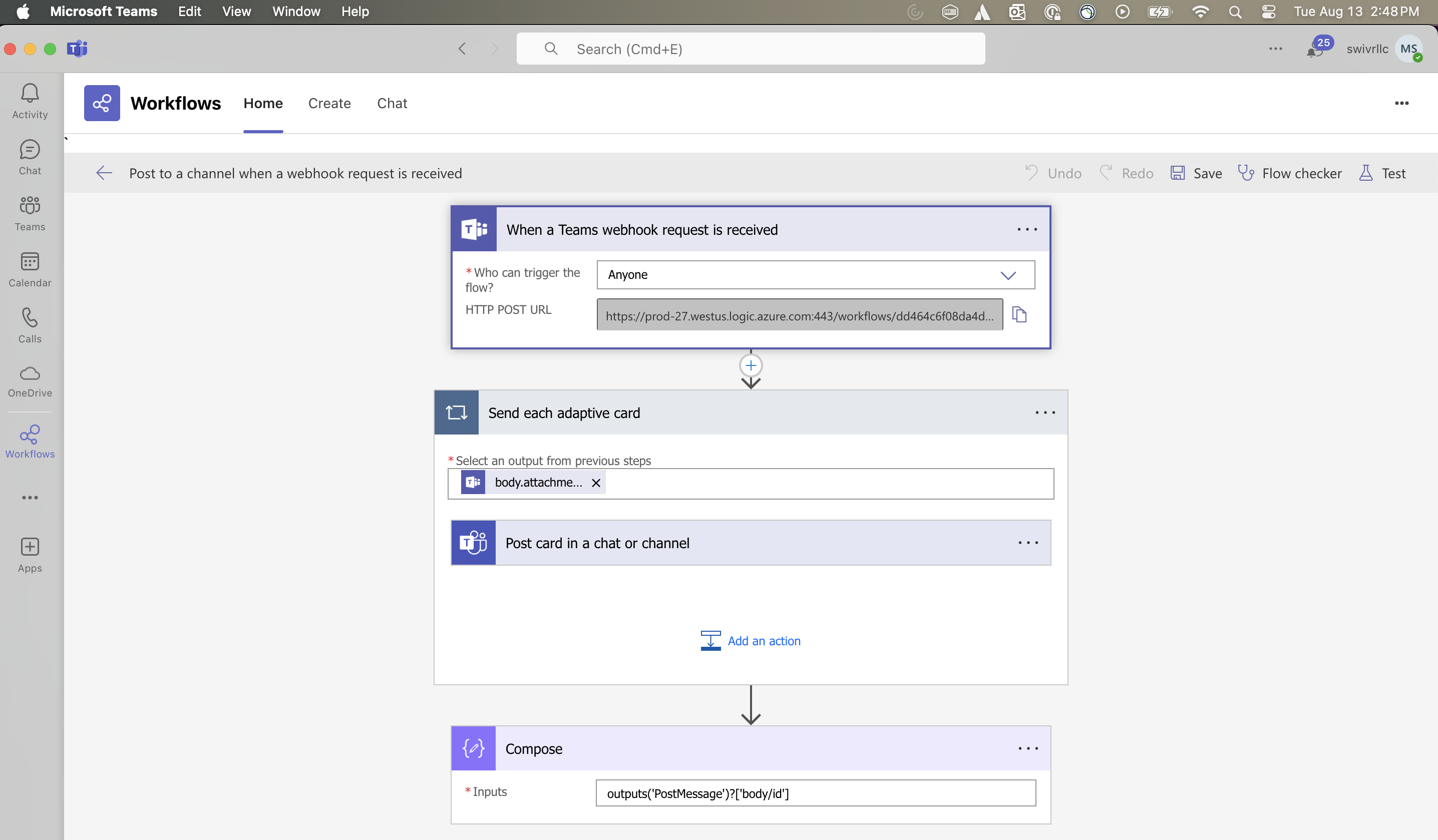
Task: Open the Edit menu
Action: click(x=189, y=12)
